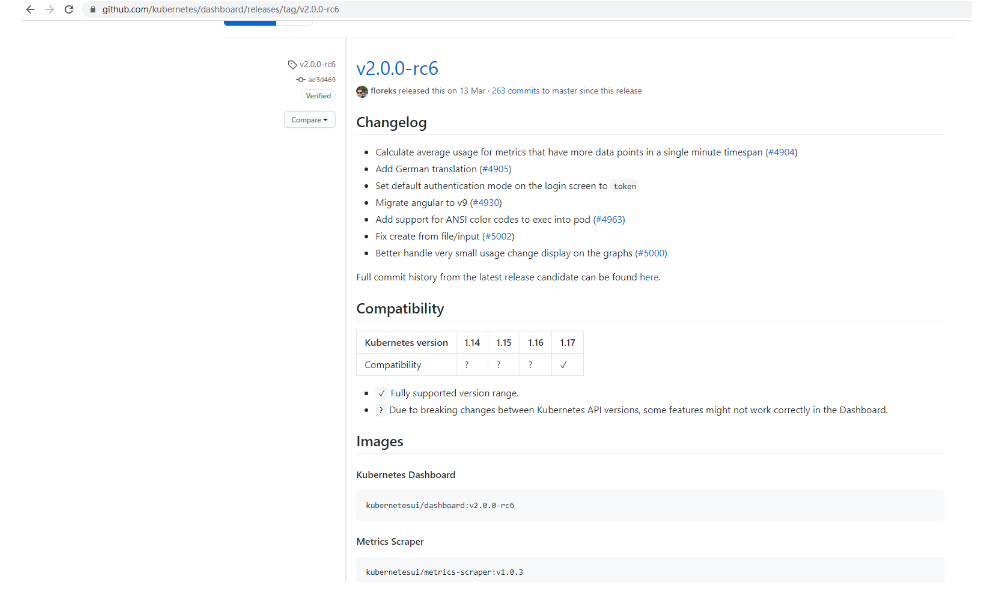Viewport: 981px width, 599px height.
Task: Click the 'token' inline code text
Action: 624,186
